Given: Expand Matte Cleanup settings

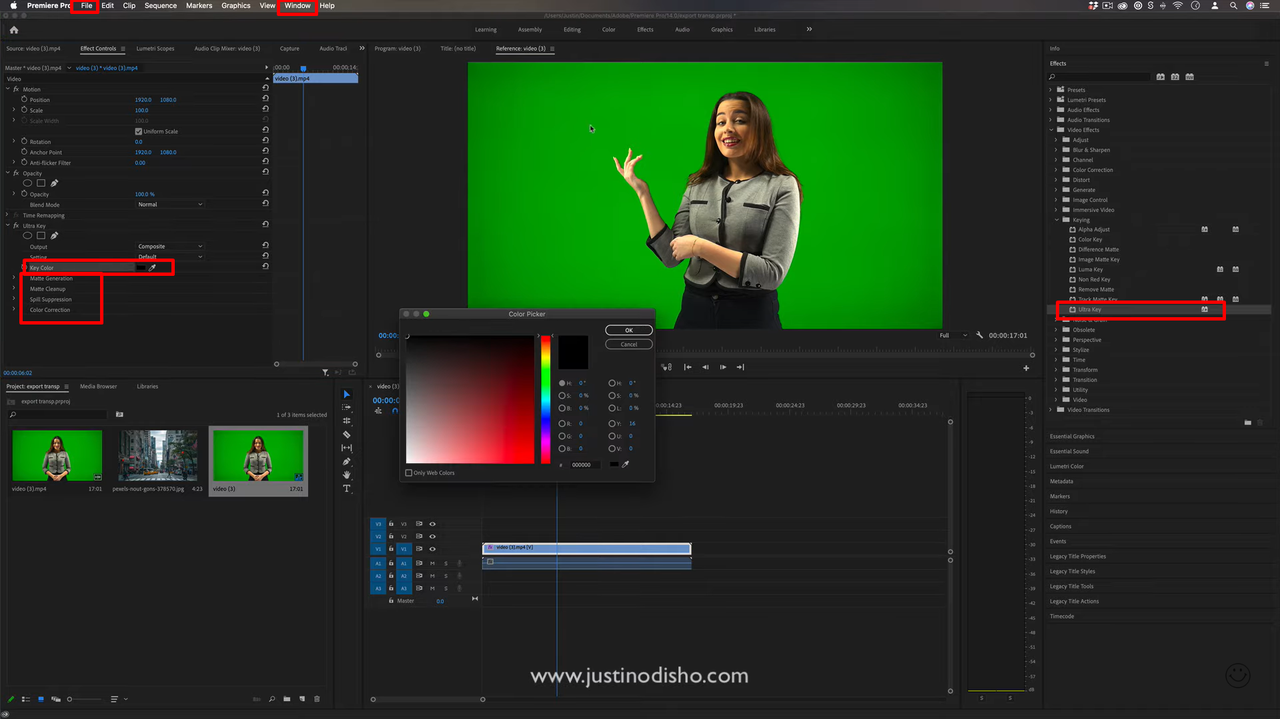Looking at the screenshot, I should [14, 289].
